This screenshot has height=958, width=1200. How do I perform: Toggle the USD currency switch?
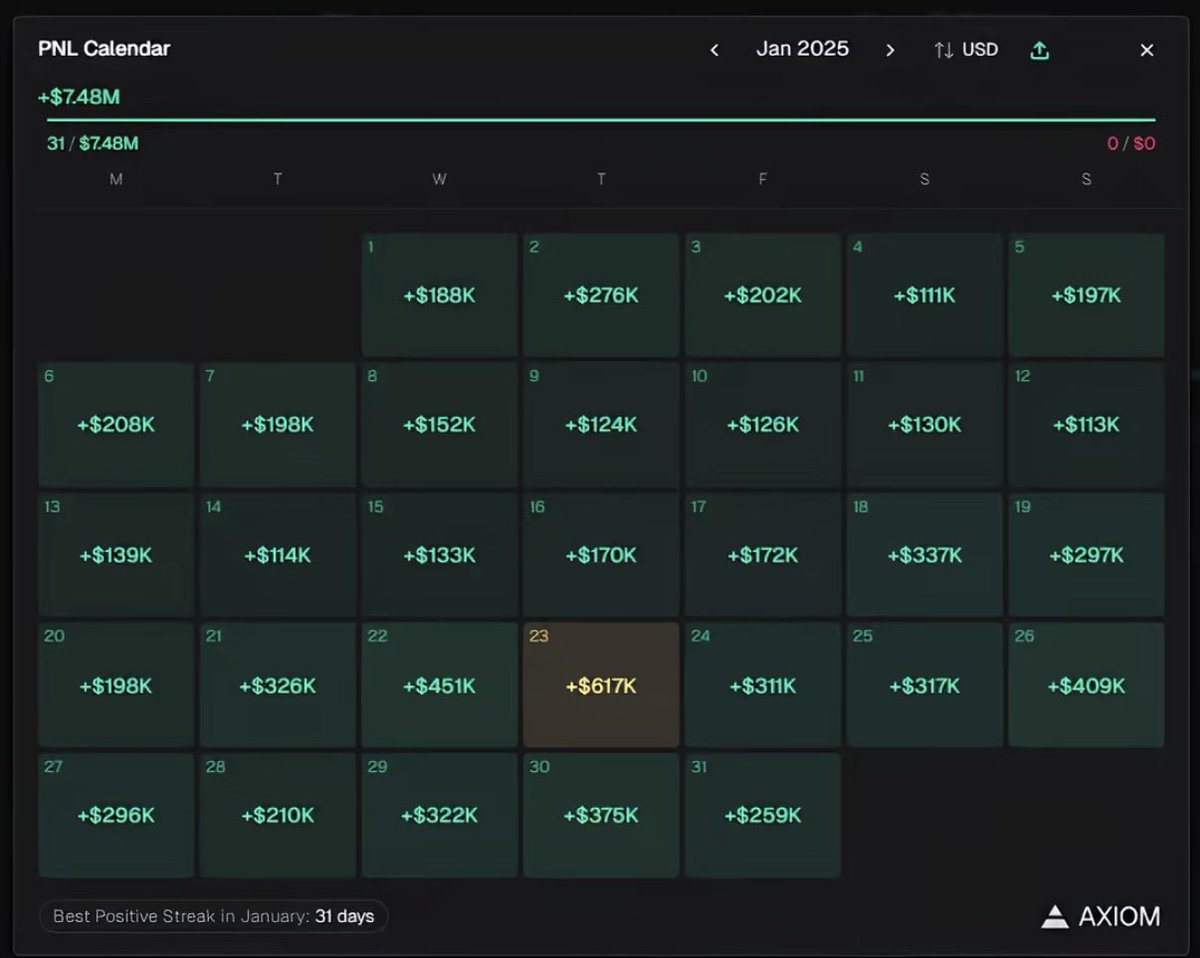point(966,50)
